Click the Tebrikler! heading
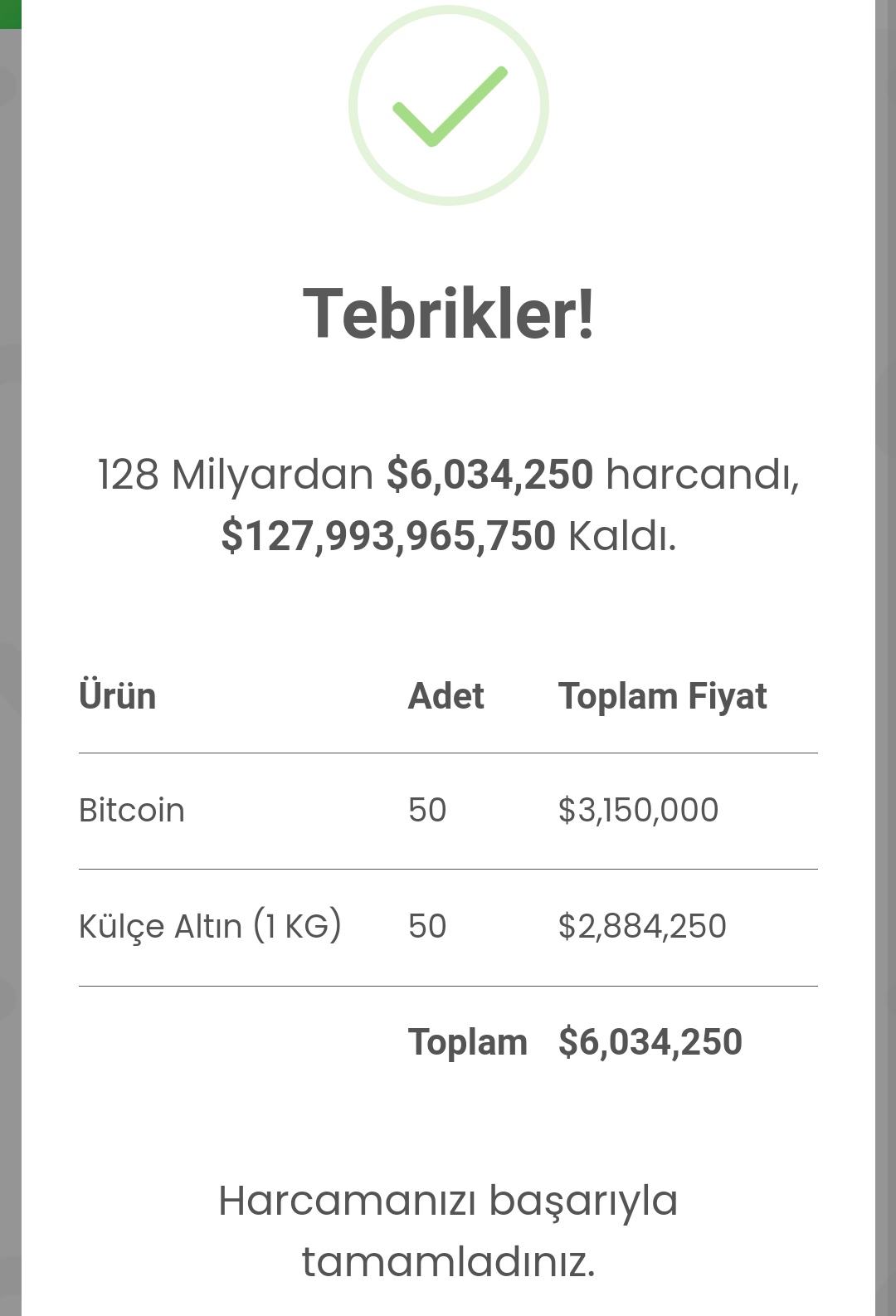Screen dimensions: 896x1316 coord(449,314)
